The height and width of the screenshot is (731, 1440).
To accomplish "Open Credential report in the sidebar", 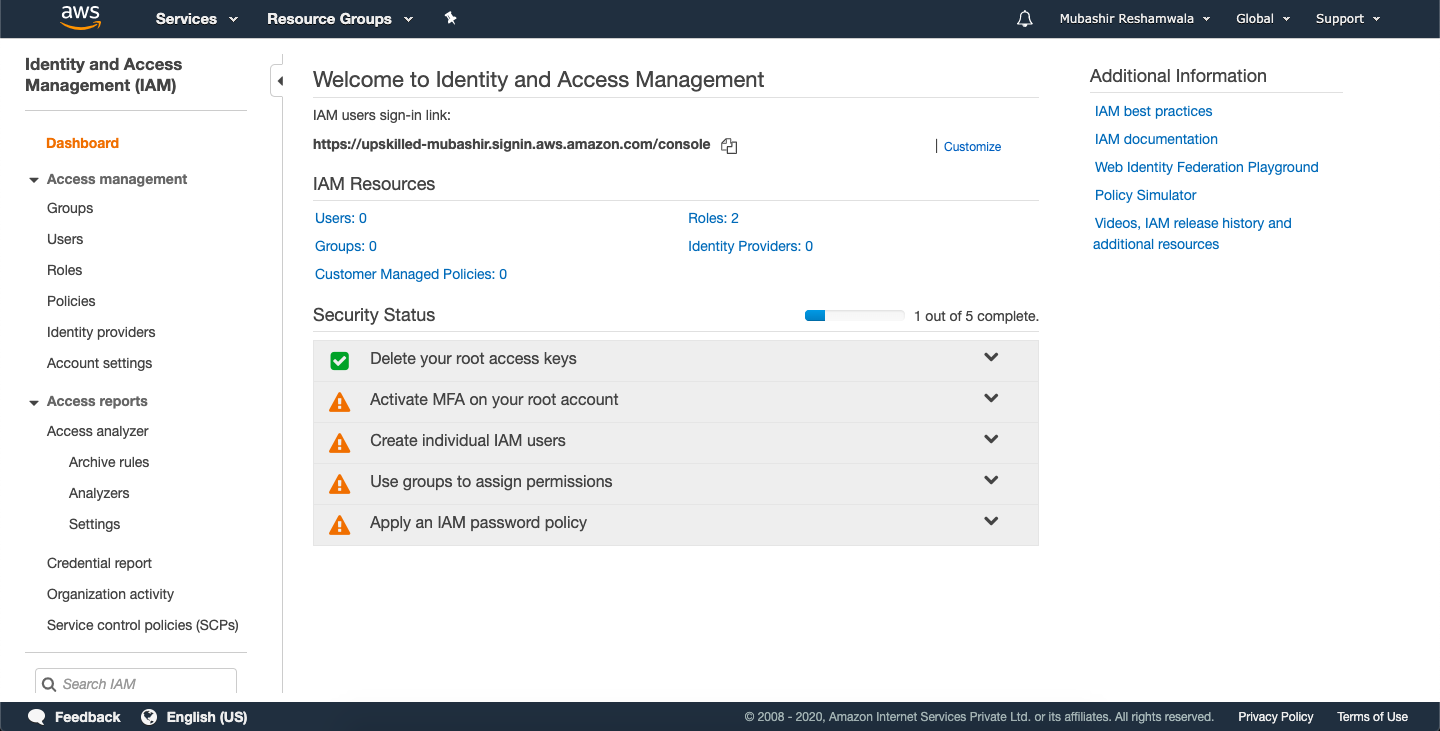I will 100,563.
